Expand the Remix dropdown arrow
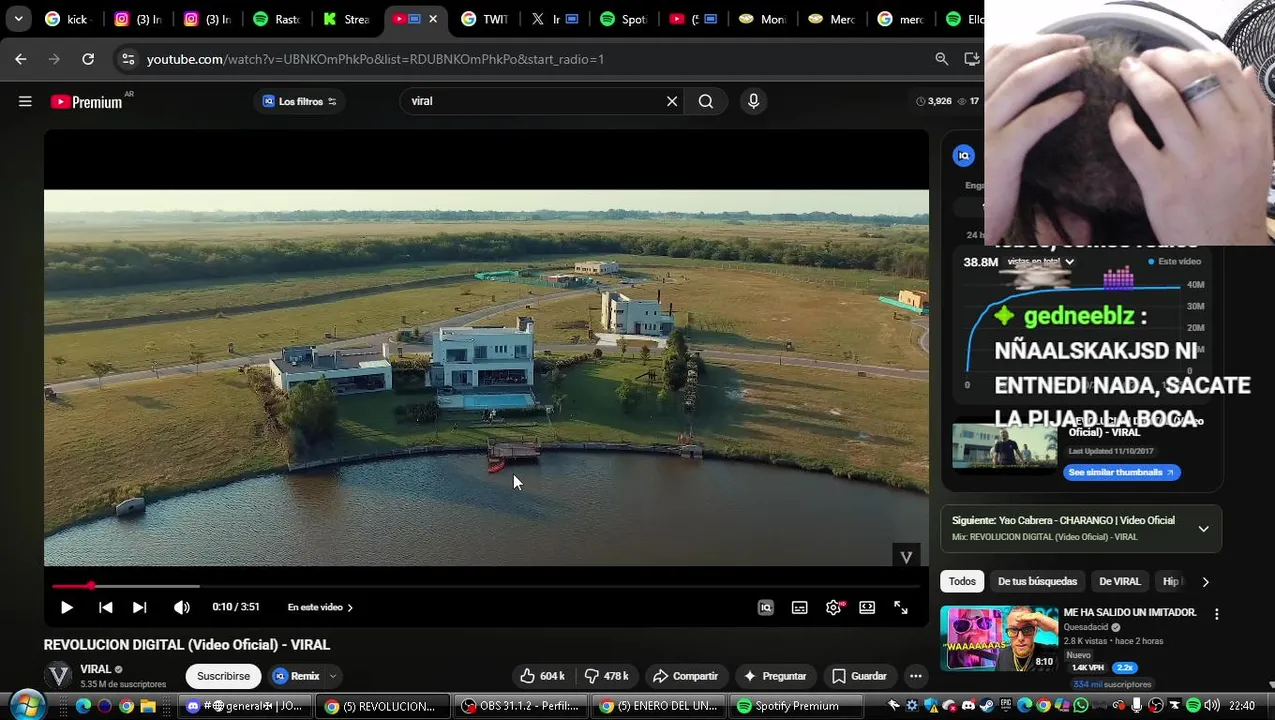 [x=333, y=676]
